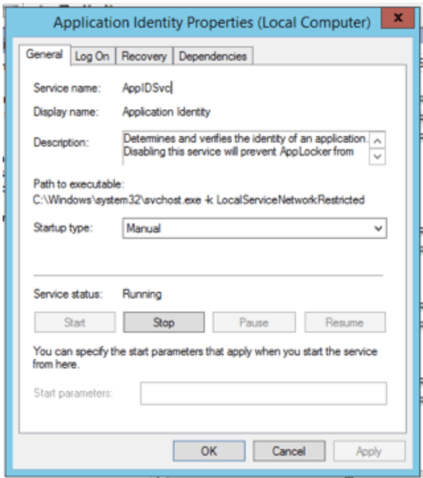Open the Startup type dropdown
The image size is (423, 478).
pyautogui.click(x=255, y=228)
